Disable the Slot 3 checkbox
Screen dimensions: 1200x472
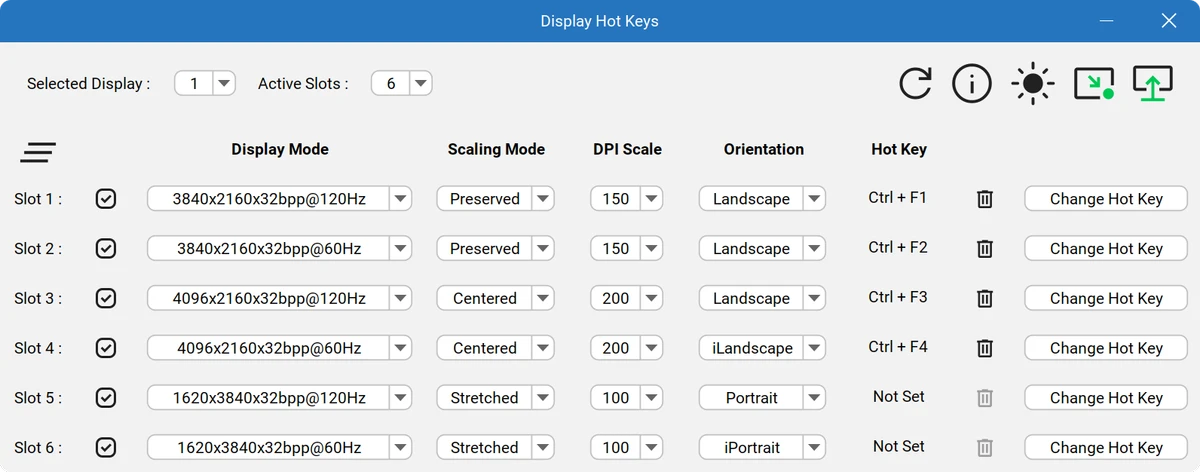[x=106, y=298]
